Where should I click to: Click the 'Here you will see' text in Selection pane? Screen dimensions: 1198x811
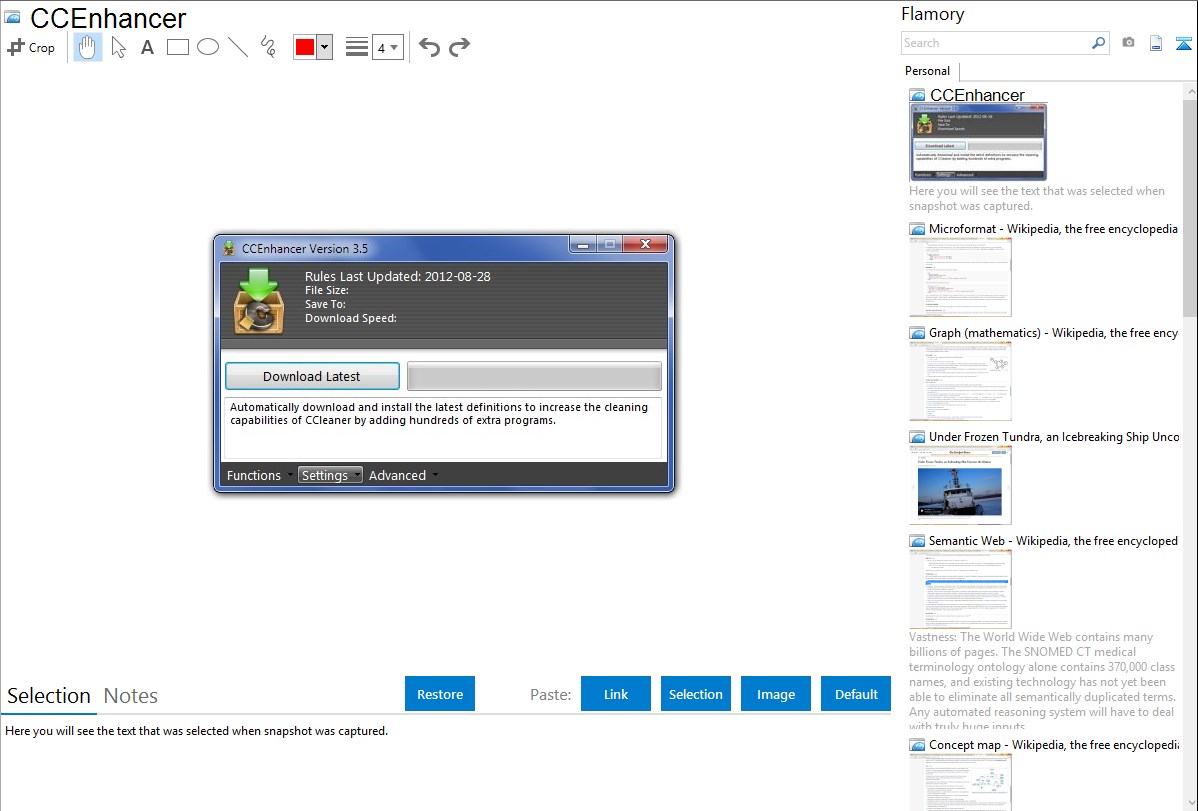196,731
